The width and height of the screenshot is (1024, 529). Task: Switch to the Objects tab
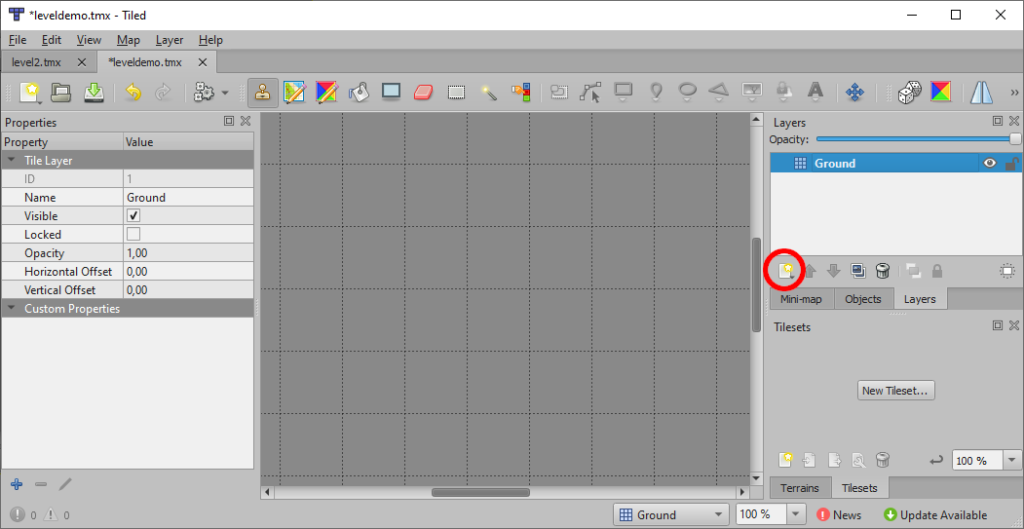pos(863,299)
